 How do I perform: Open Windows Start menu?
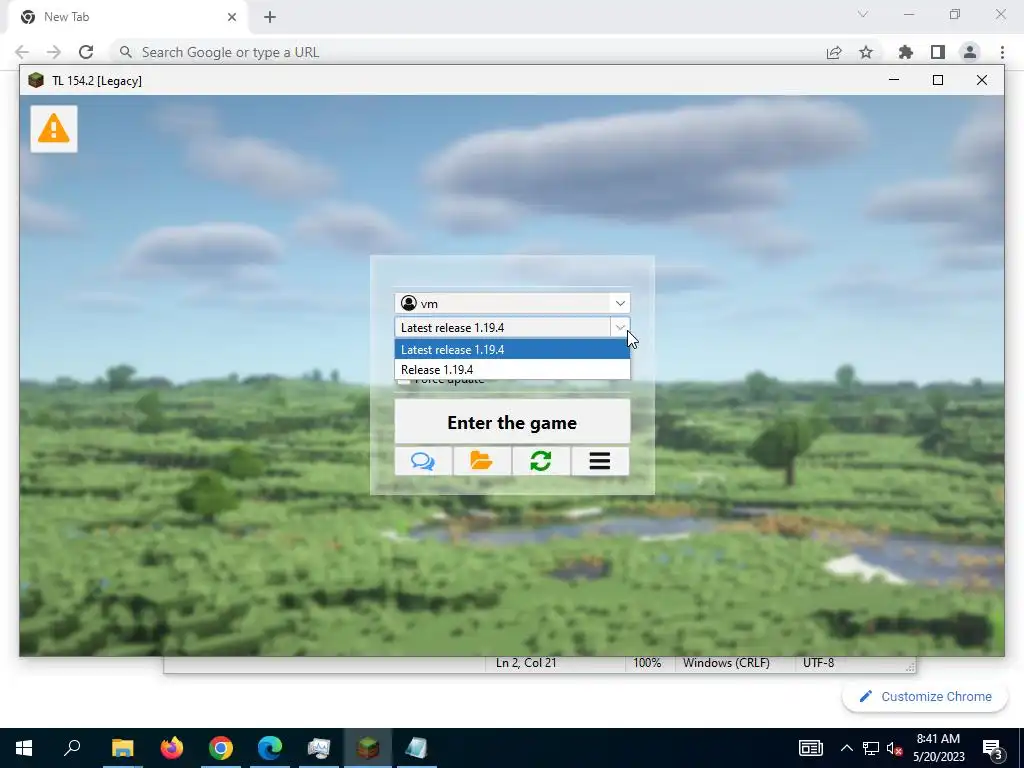click(24, 748)
